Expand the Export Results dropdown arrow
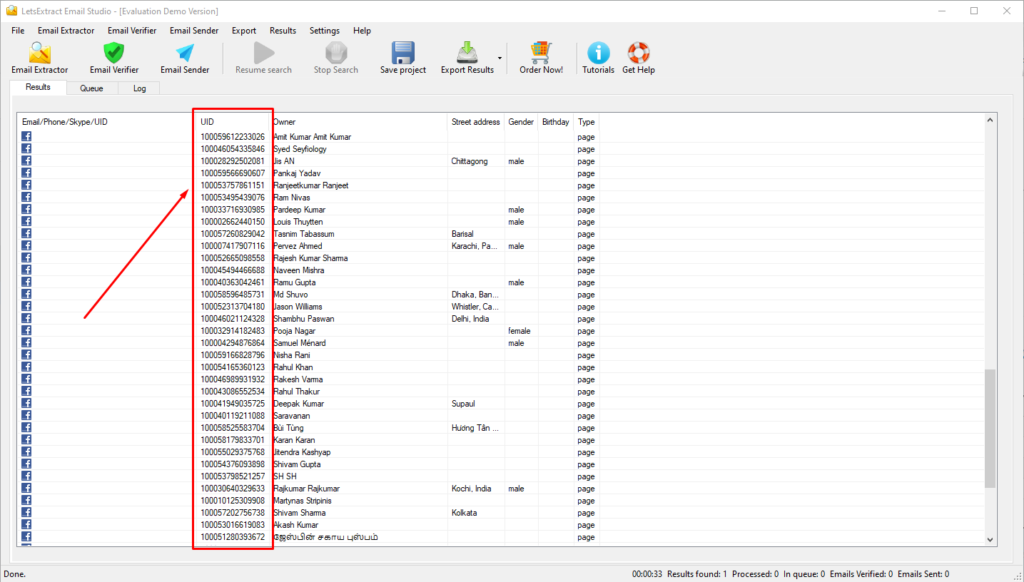 point(500,58)
